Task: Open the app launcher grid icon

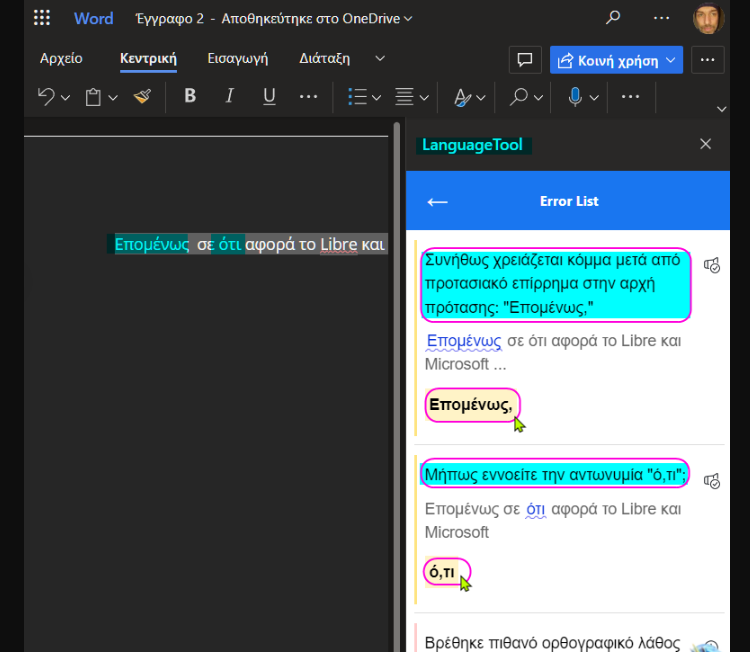Action: tap(42, 18)
